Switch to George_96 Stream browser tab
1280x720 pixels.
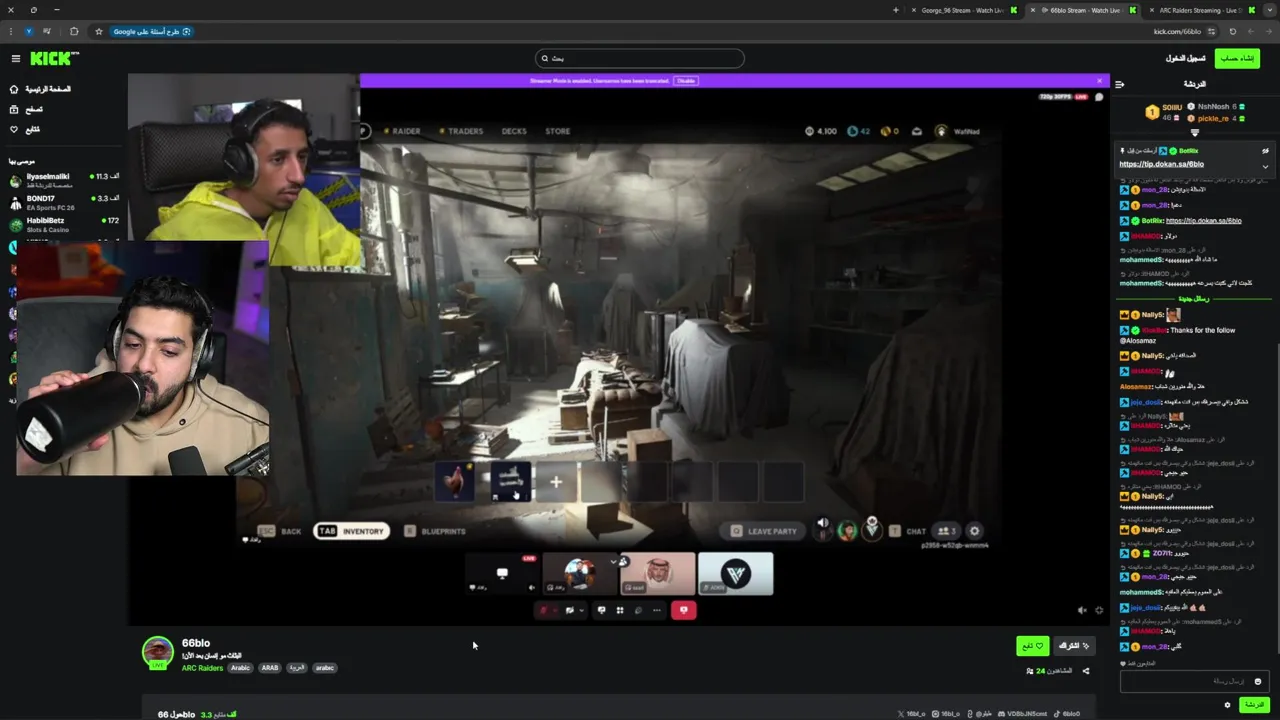point(962,10)
